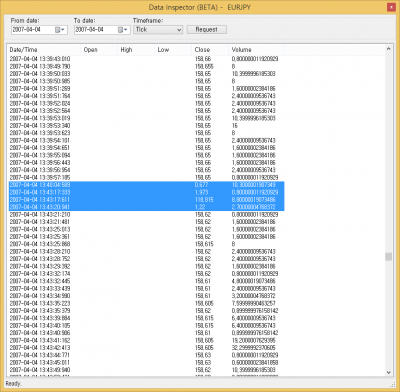Click the scrollbar up arrow
The image size is (400, 392).
tap(388, 49)
